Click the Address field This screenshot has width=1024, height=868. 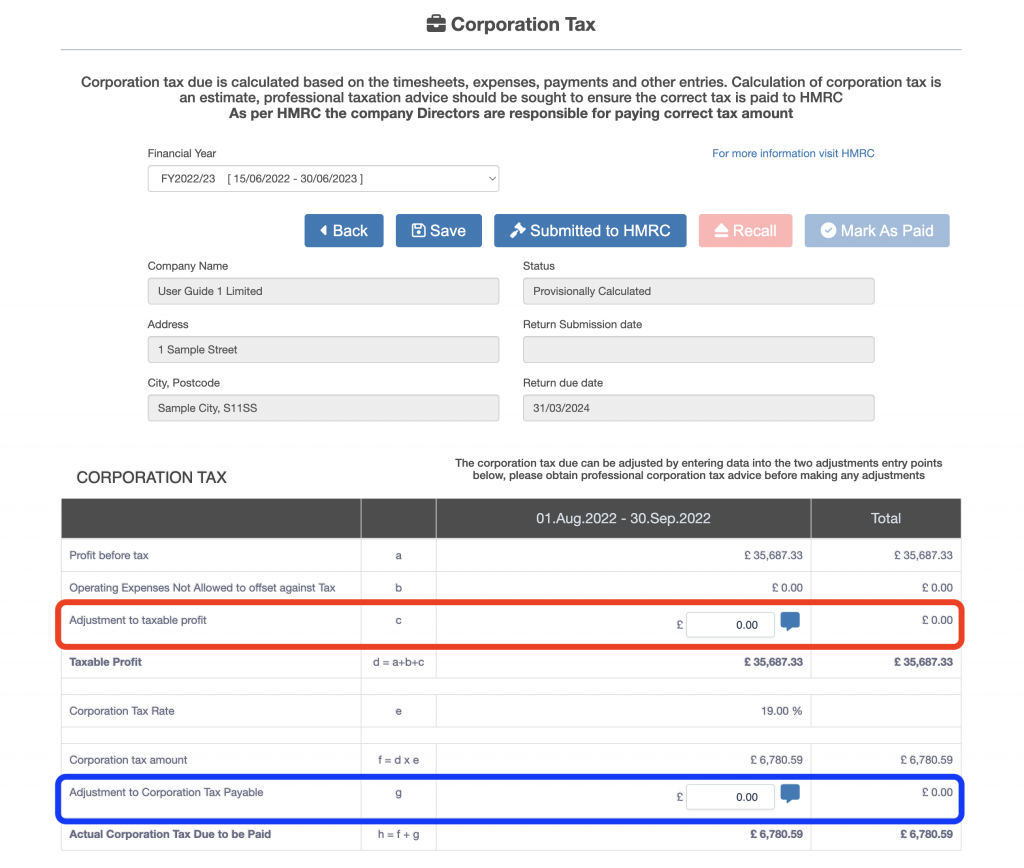click(x=323, y=350)
